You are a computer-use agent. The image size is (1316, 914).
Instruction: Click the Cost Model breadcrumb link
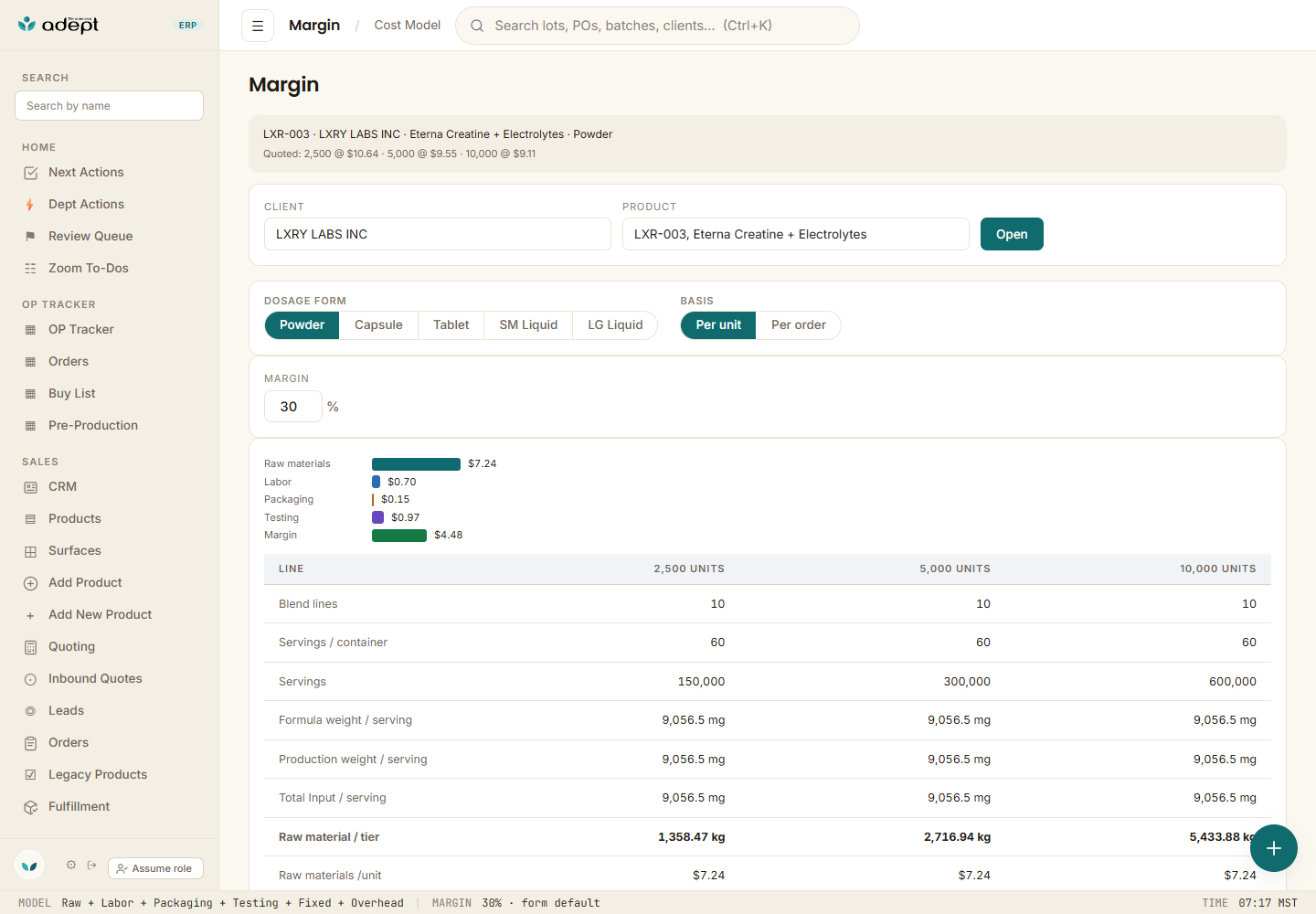coord(408,26)
